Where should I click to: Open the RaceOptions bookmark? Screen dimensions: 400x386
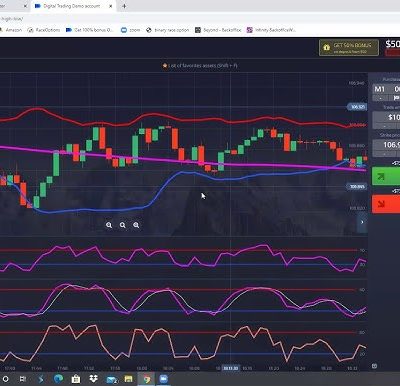pos(44,30)
